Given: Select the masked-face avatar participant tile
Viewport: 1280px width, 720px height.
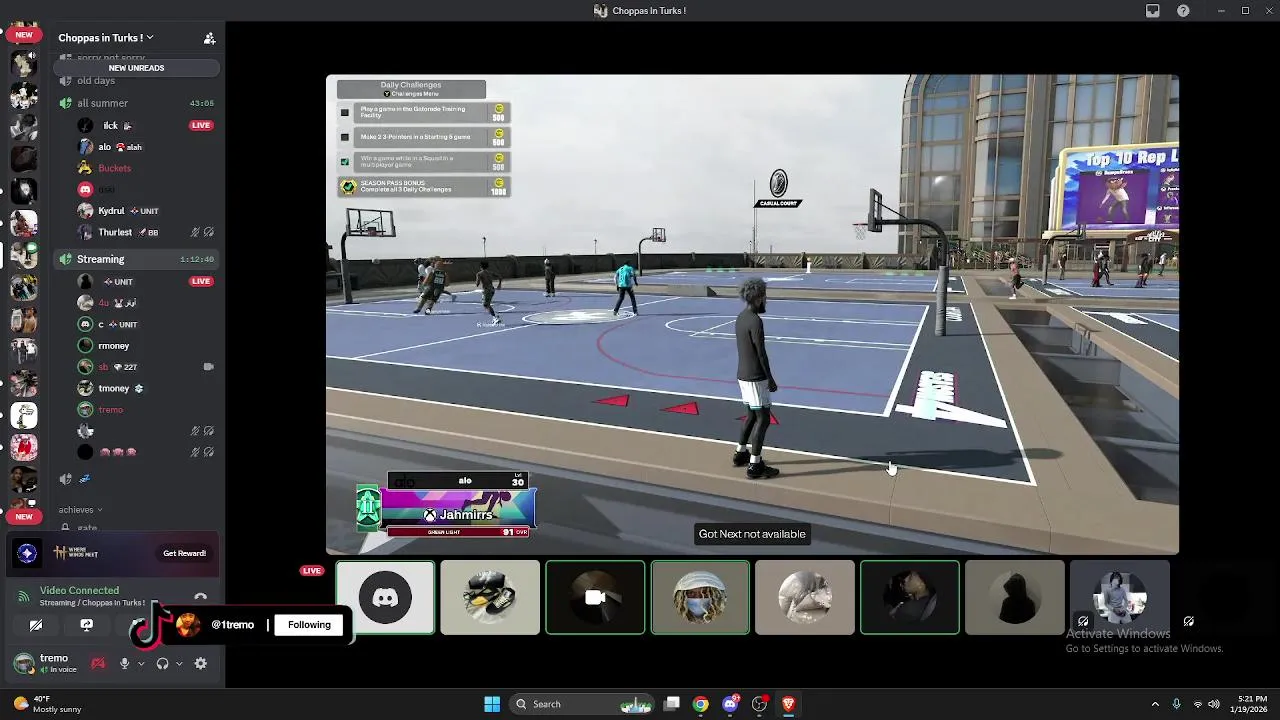Looking at the screenshot, I should click(x=700, y=598).
